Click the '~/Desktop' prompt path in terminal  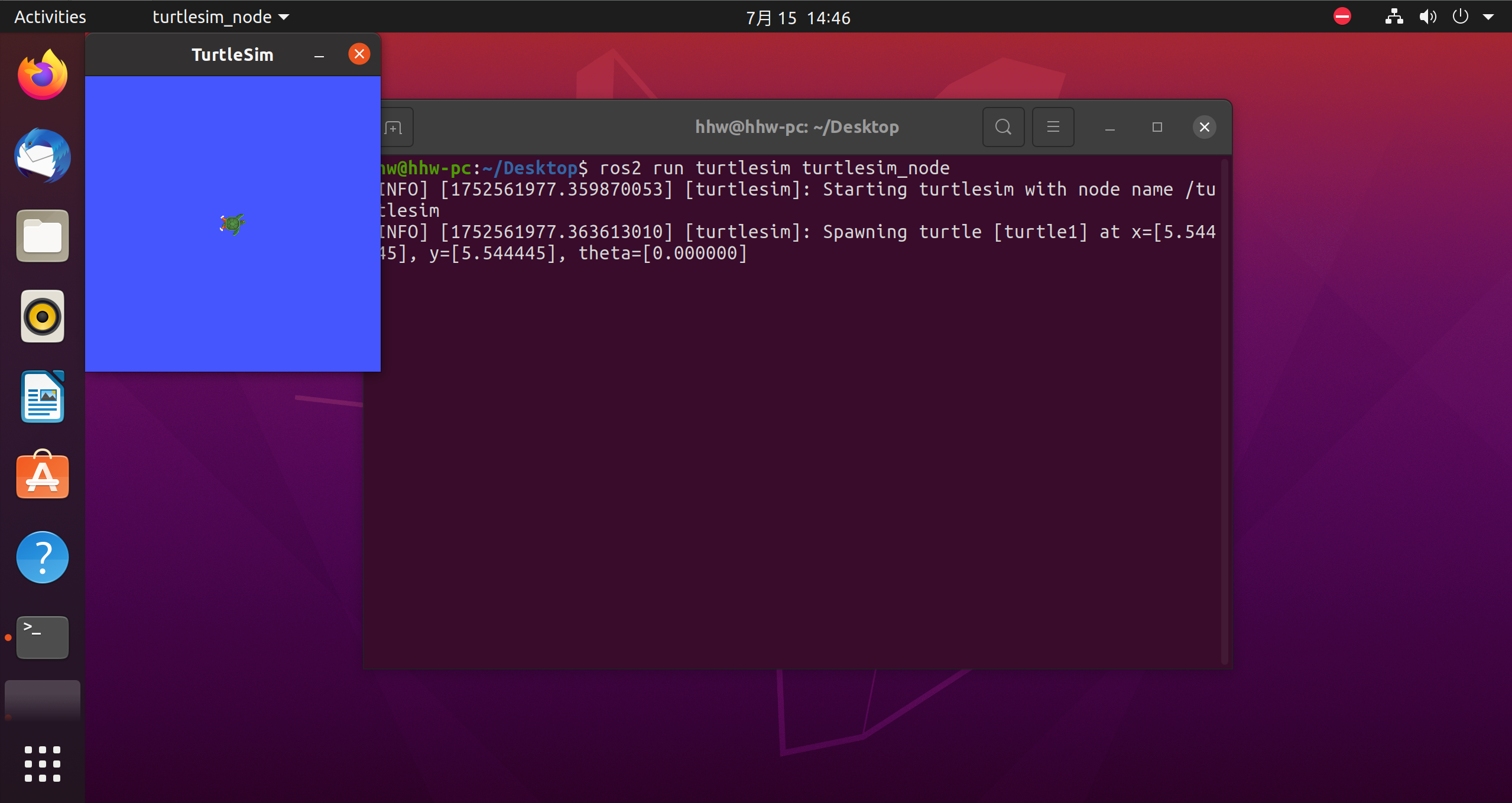coord(530,168)
